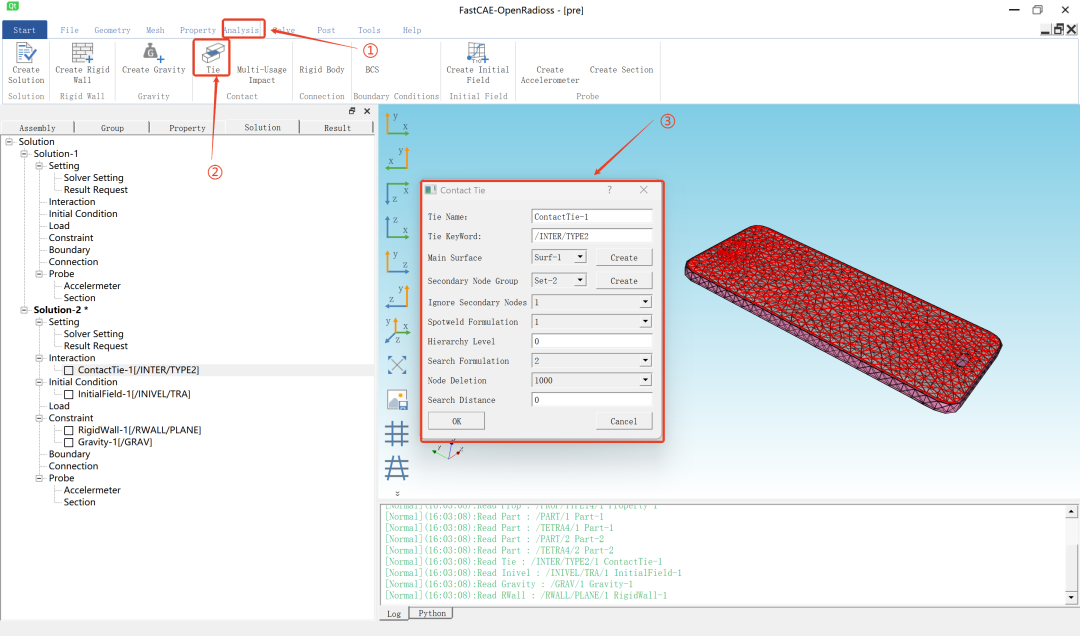Open the Main Surface dropdown
Image resolution: width=1080 pixels, height=636 pixels.
(580, 257)
